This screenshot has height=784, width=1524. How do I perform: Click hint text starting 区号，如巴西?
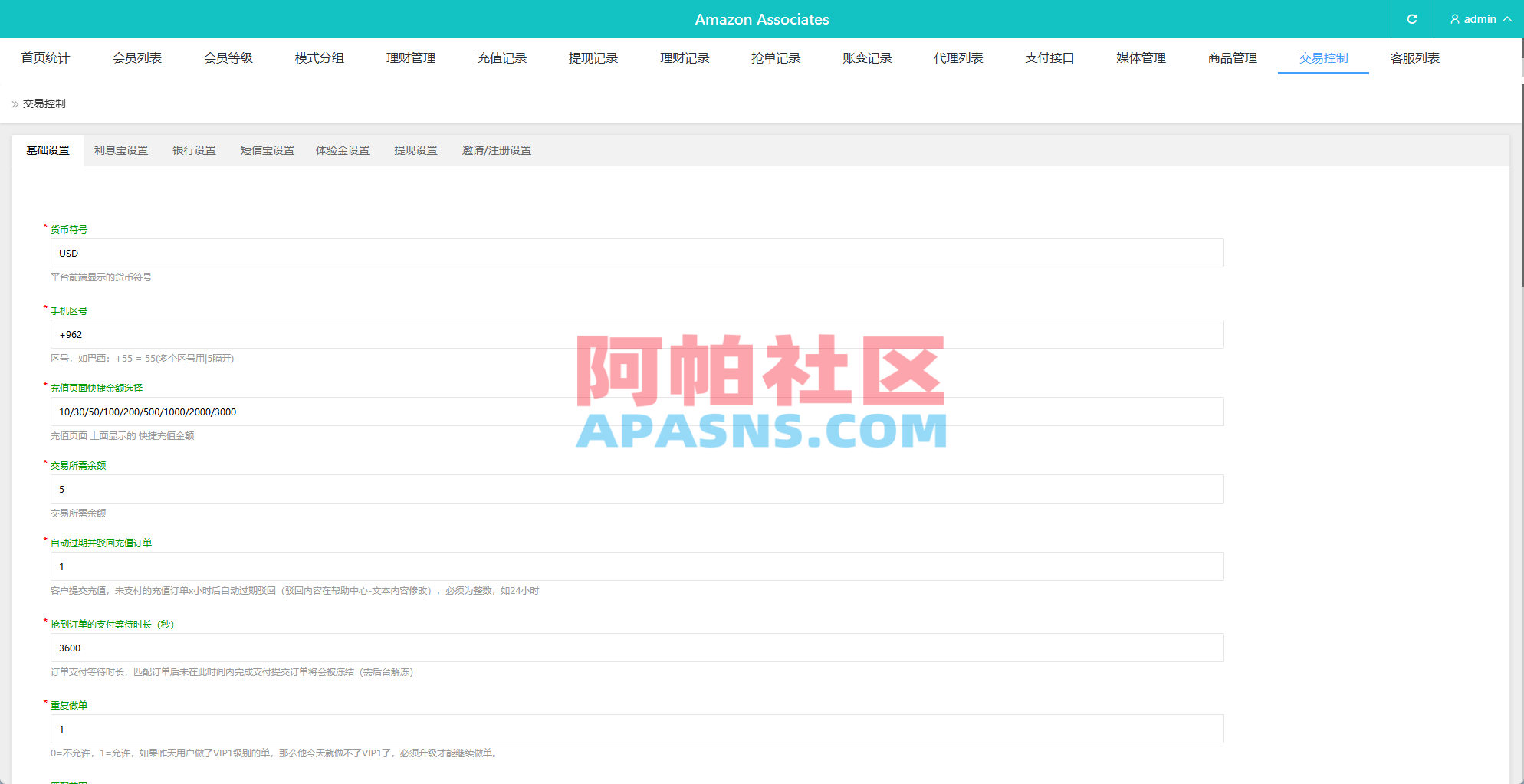[143, 358]
